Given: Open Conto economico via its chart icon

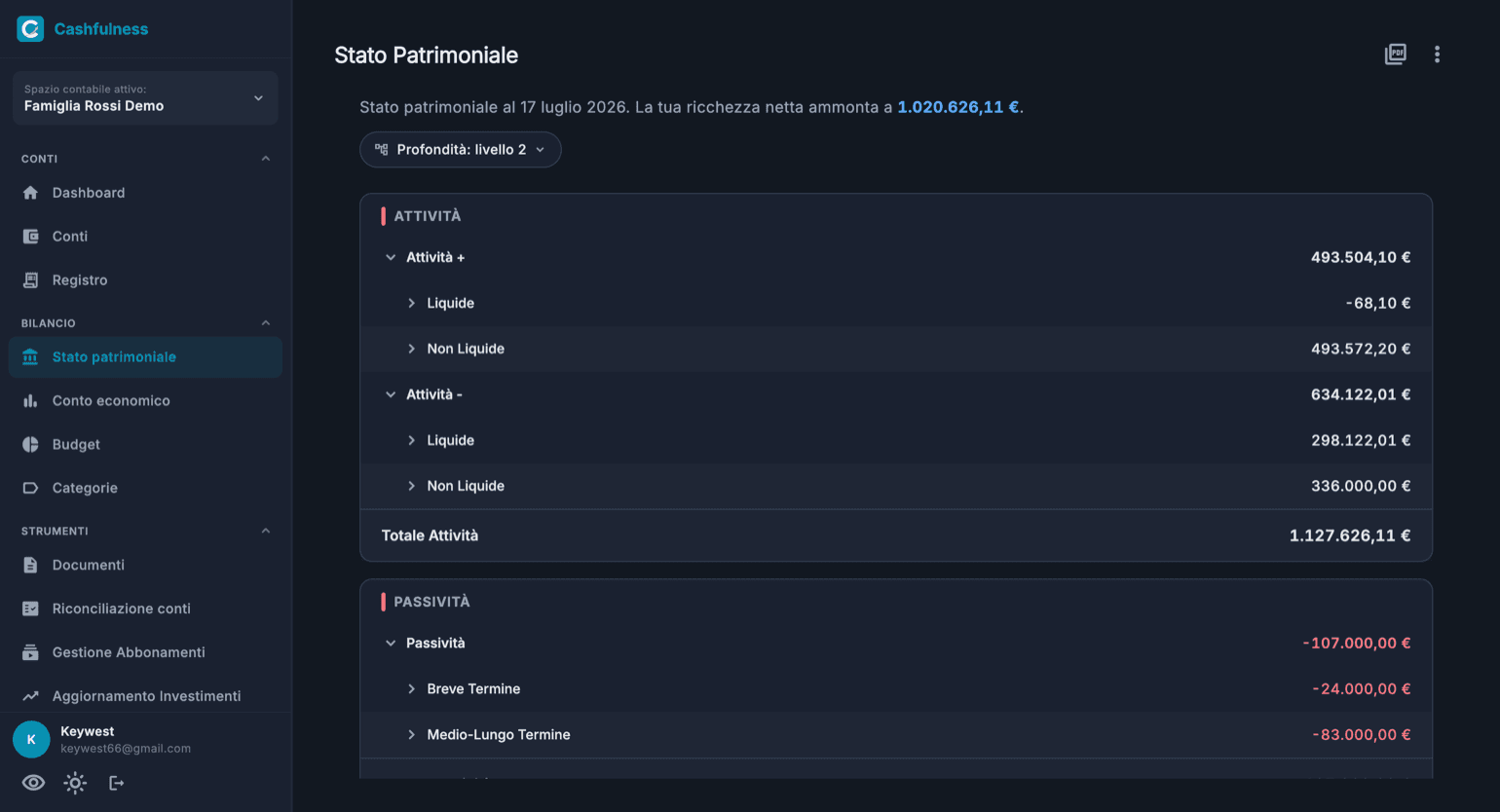Looking at the screenshot, I should pos(30,400).
